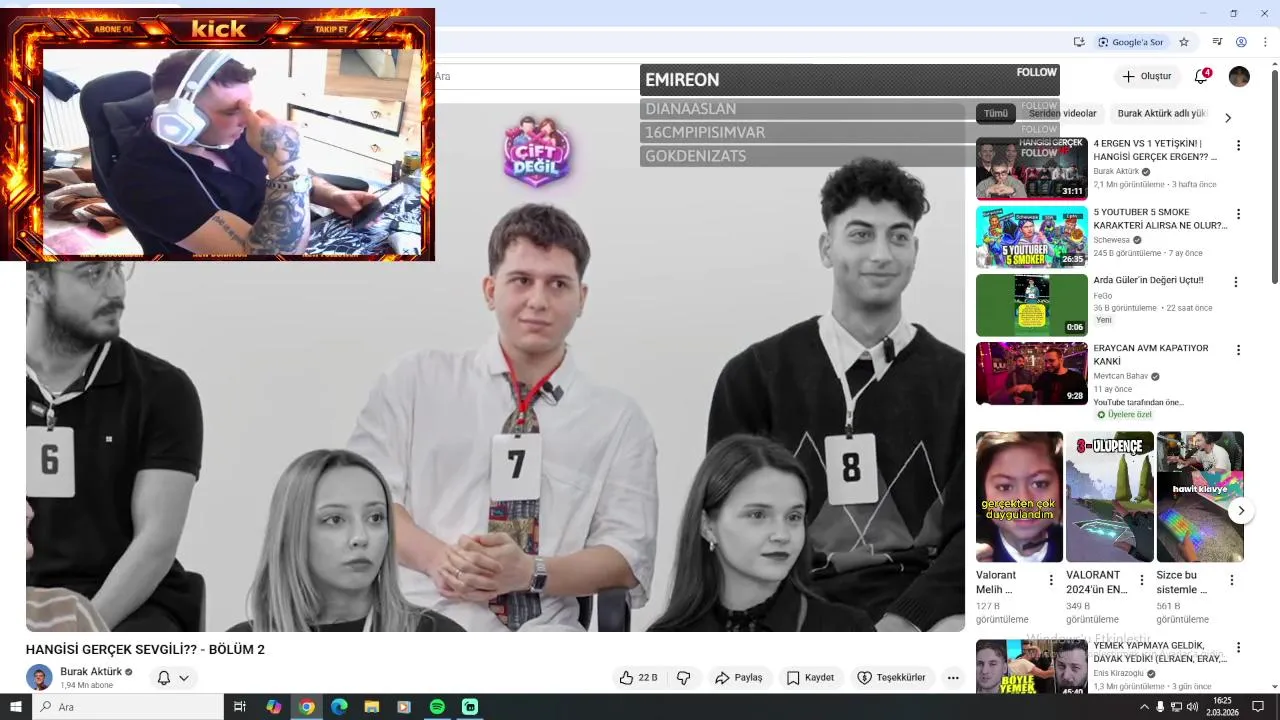Open the Chrome three-dot menu
Image resolution: width=1280 pixels, height=720 pixels.
(x=1264, y=42)
